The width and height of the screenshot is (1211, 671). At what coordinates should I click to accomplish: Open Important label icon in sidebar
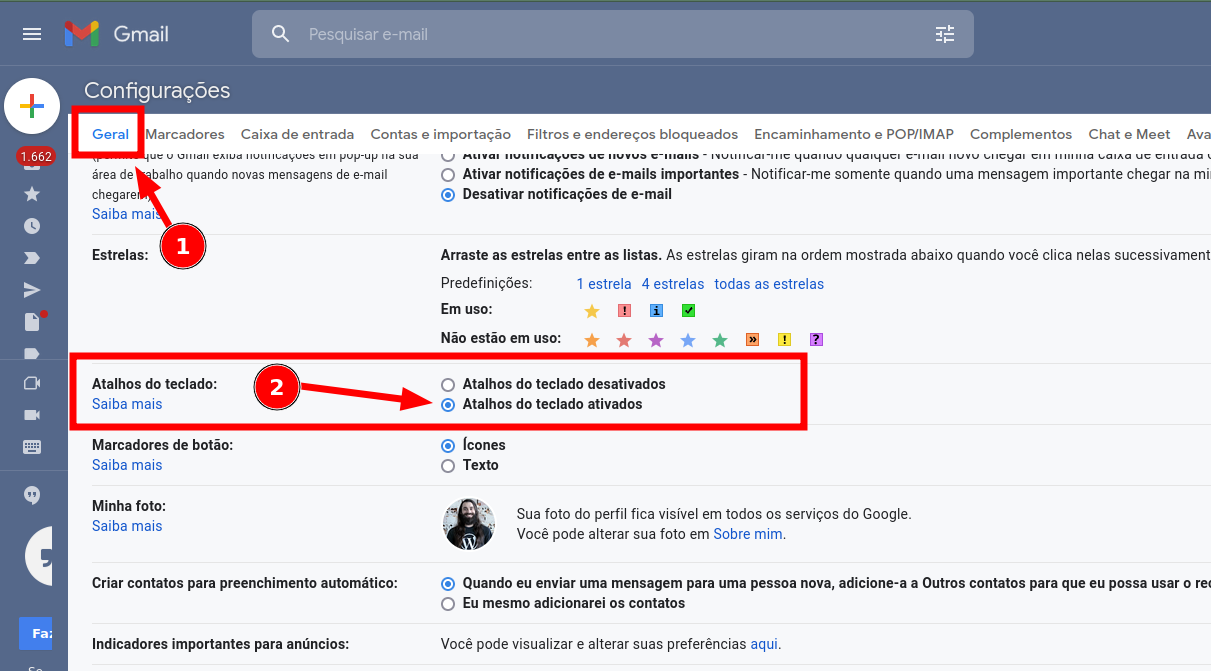tap(32, 258)
